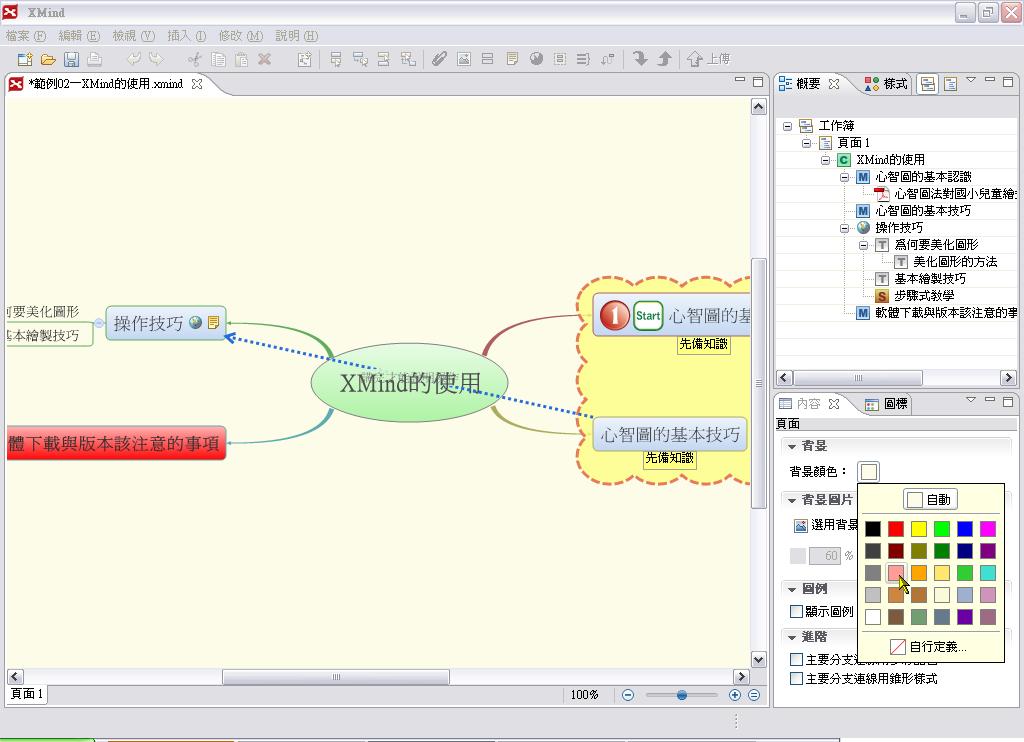
Task: Open the 檔案 menu
Action: click(x=25, y=35)
